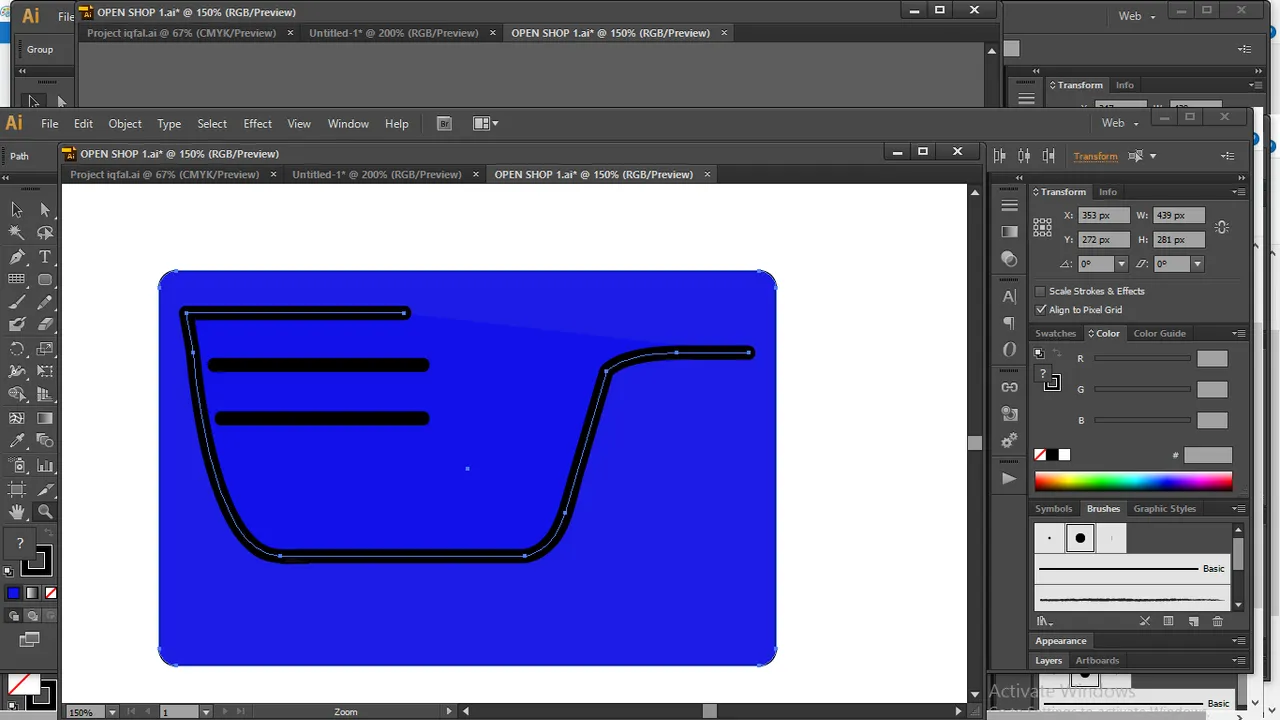Open the rotate angle dropdown
The image size is (1280, 720).
[x=1121, y=264]
